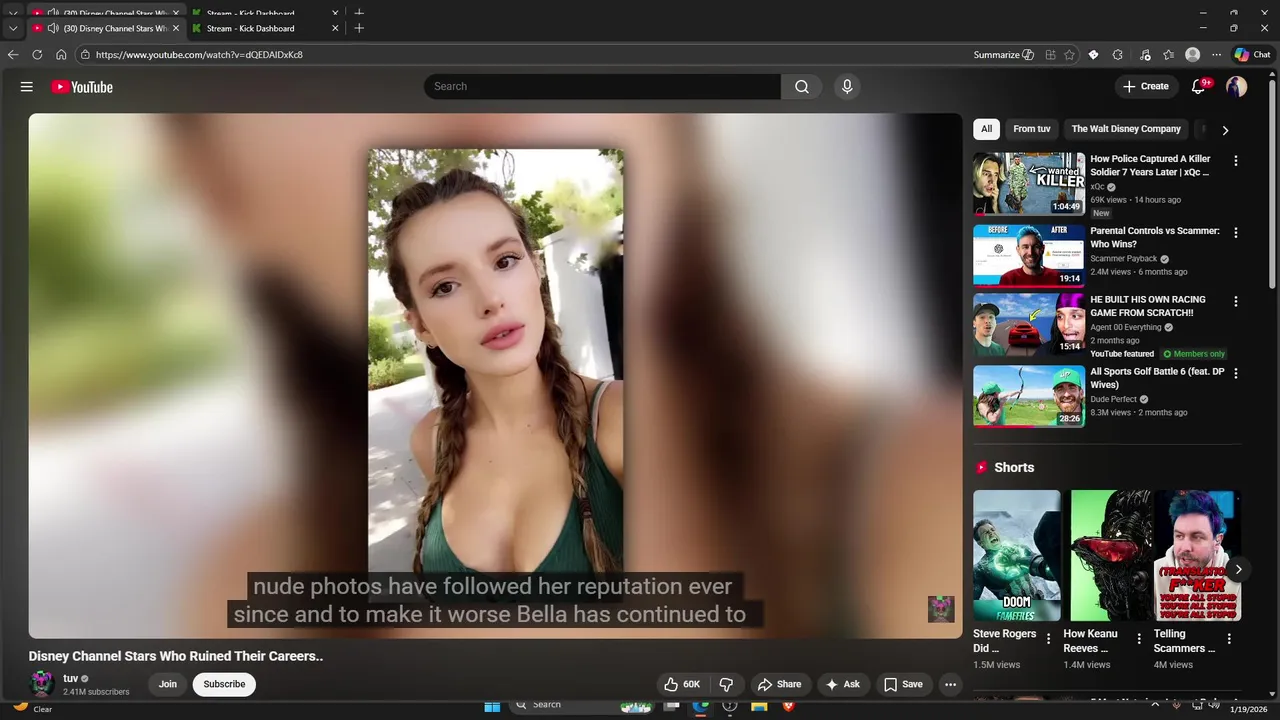Like the video with thumbs-up 60K
Image resolution: width=1280 pixels, height=720 pixels.
pos(682,684)
